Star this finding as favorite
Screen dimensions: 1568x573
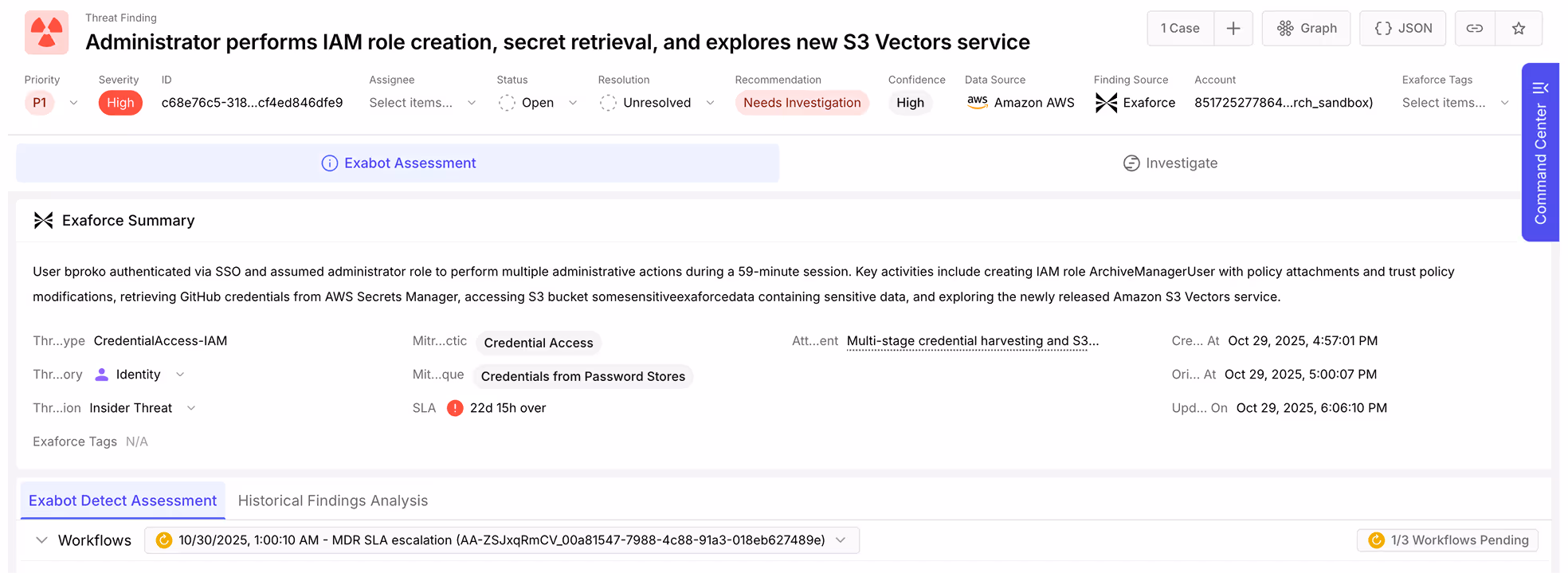(1519, 28)
